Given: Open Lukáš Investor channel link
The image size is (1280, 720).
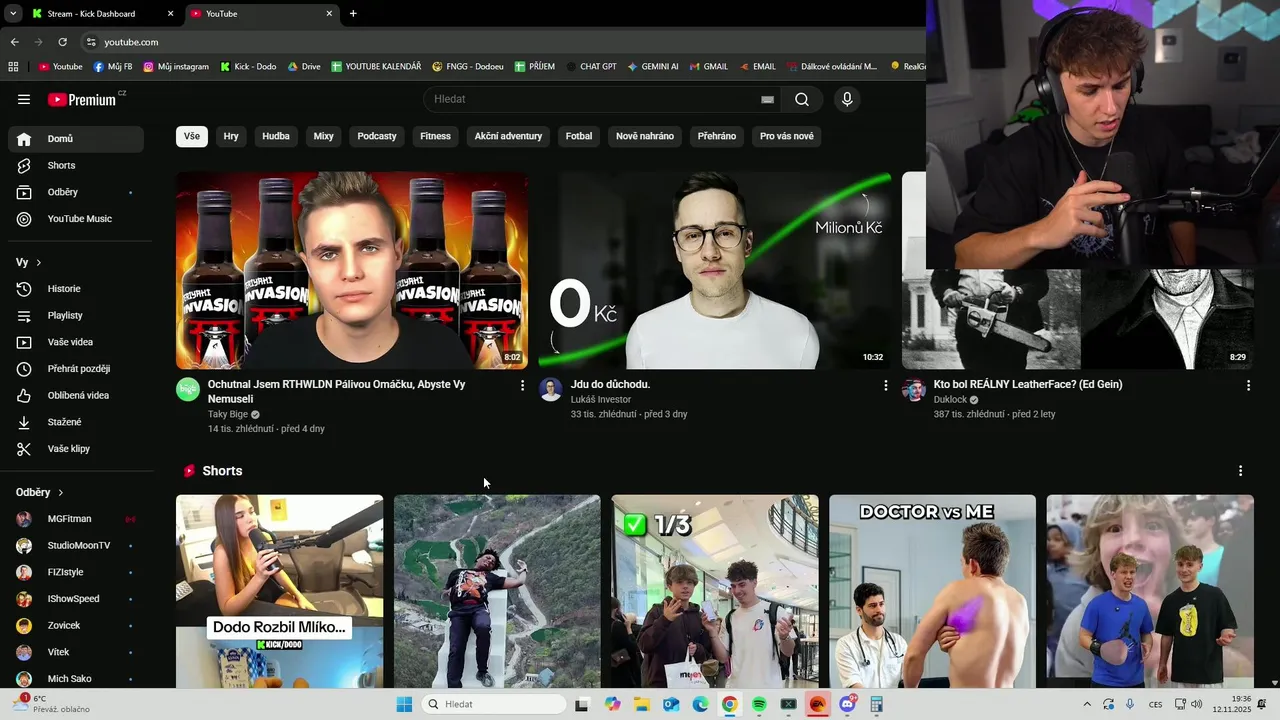Looking at the screenshot, I should pyautogui.click(x=601, y=399).
